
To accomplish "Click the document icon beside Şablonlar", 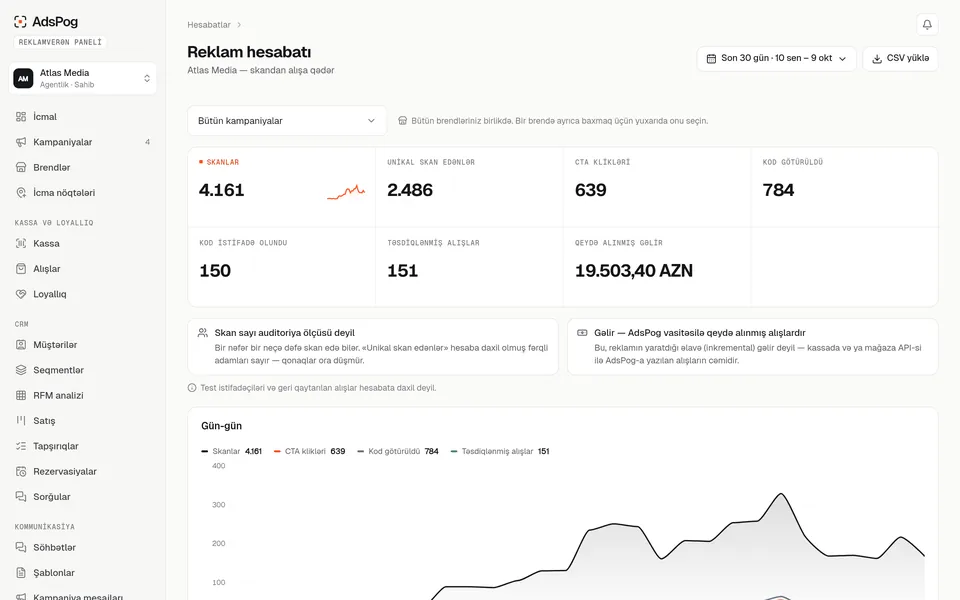I will click(x=21, y=572).
